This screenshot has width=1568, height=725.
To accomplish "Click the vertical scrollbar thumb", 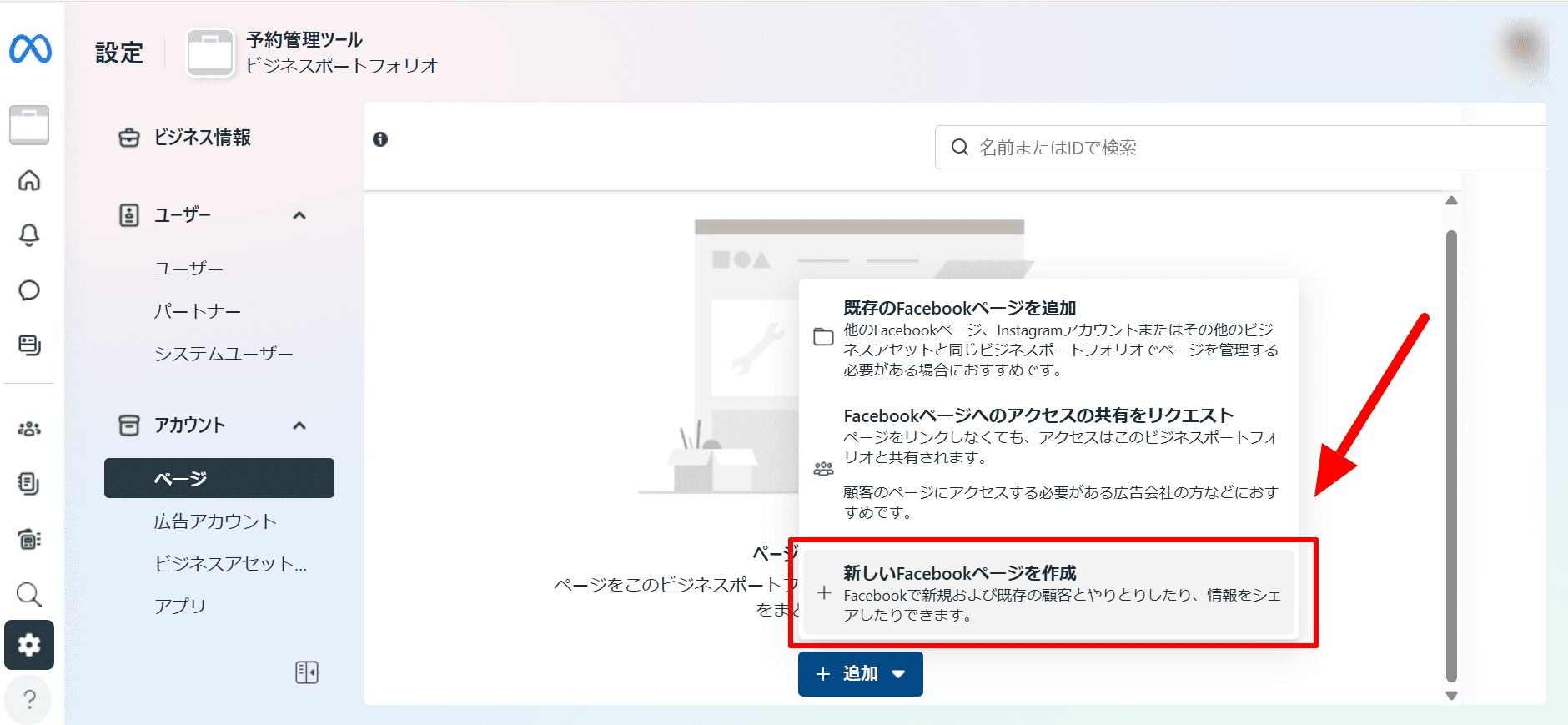I will (x=1451, y=456).
